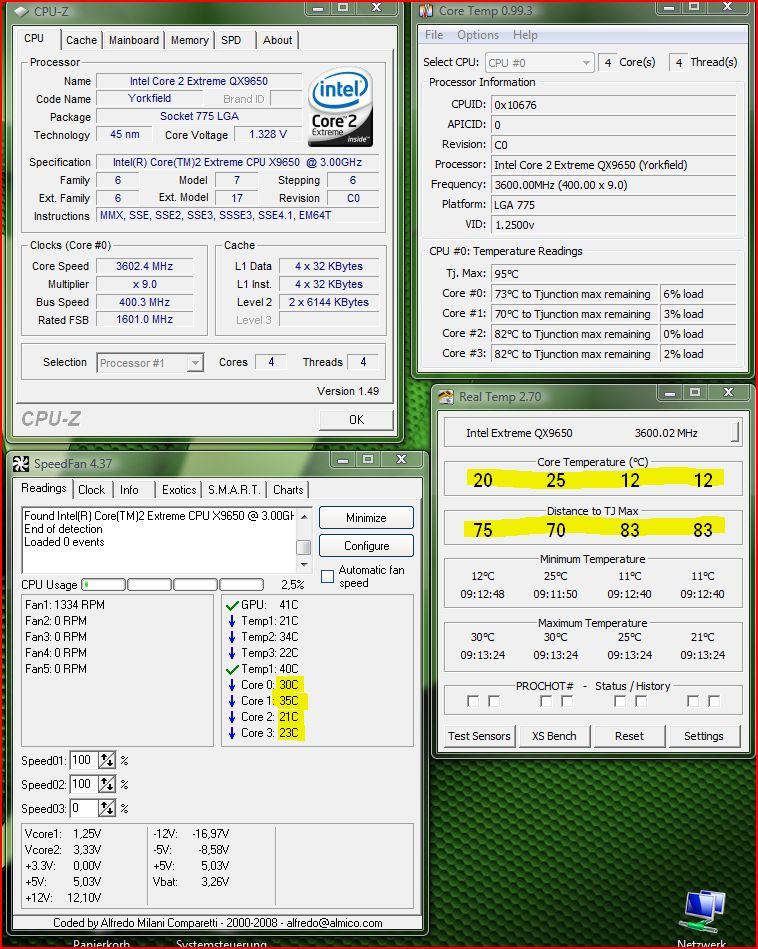Toggle the second PROCHOT# checkbox in Real Temp

tap(494, 701)
